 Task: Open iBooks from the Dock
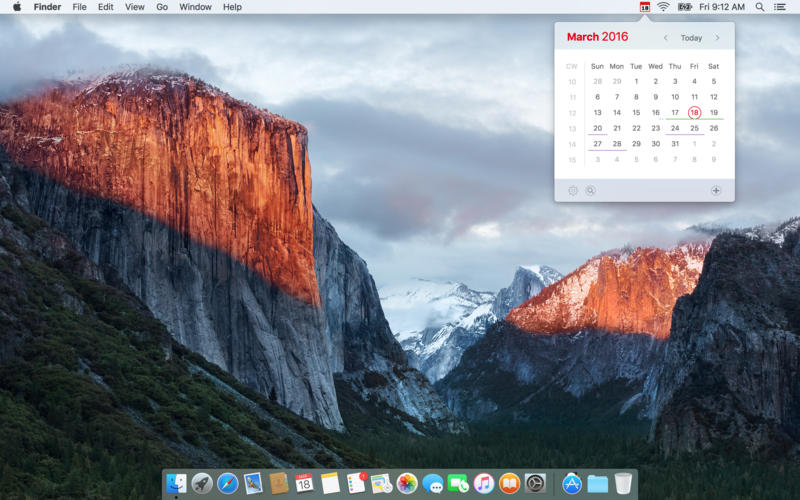[509, 483]
